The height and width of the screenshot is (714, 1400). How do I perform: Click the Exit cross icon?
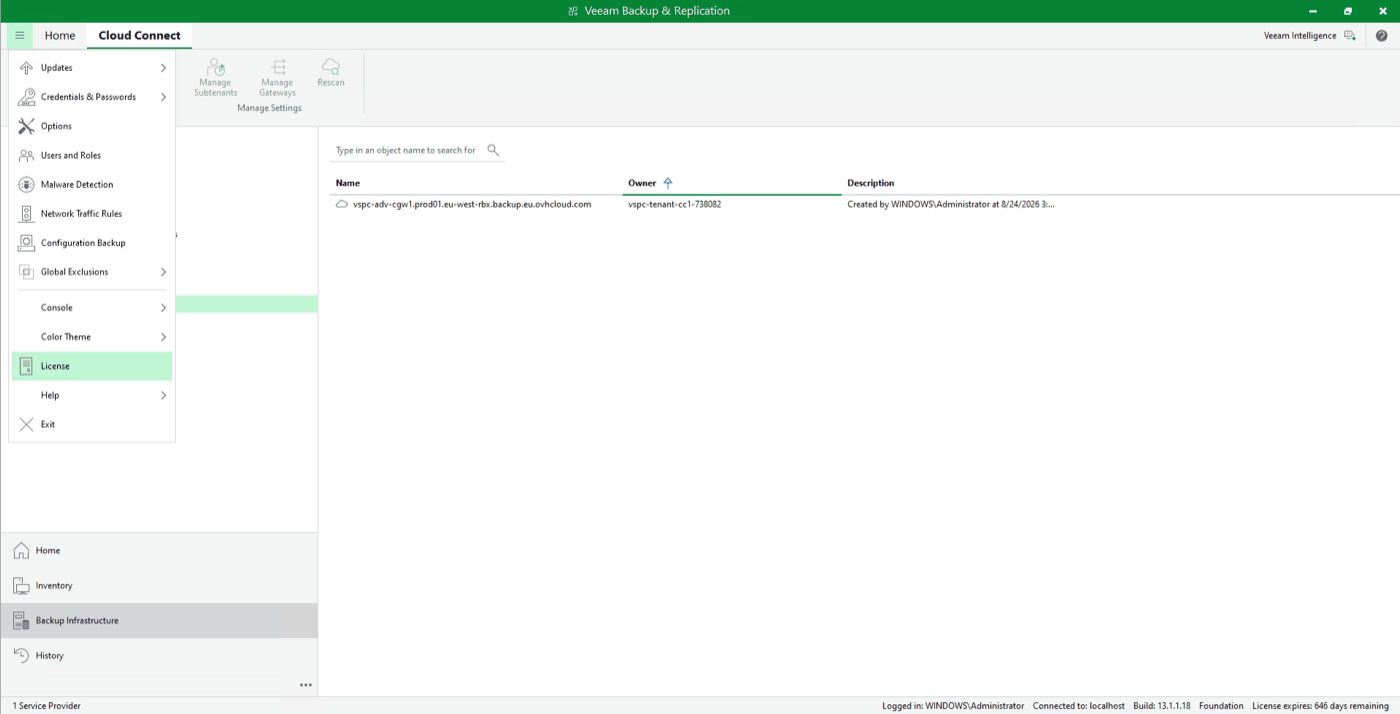pyautogui.click(x=26, y=424)
